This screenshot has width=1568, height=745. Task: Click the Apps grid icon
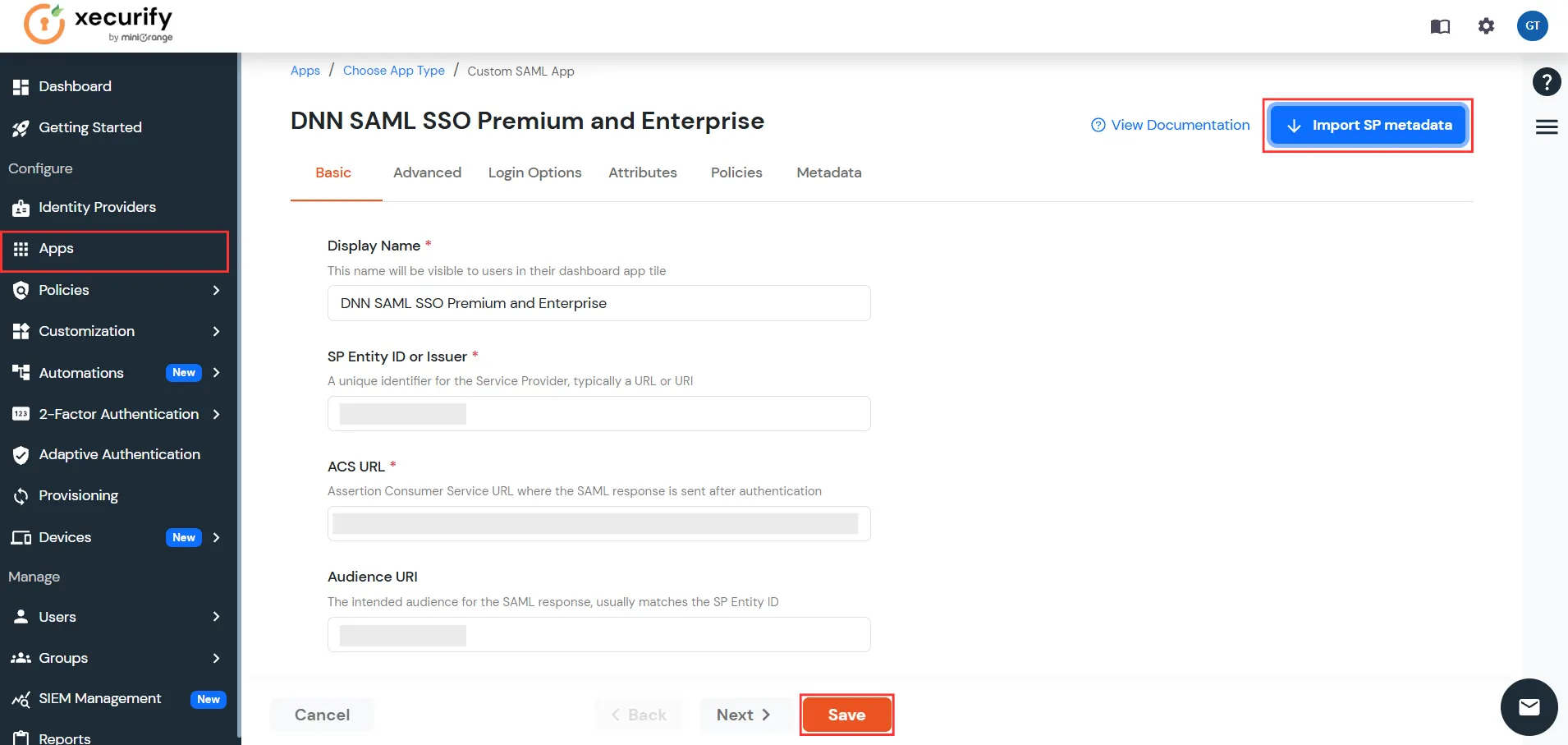tap(21, 249)
